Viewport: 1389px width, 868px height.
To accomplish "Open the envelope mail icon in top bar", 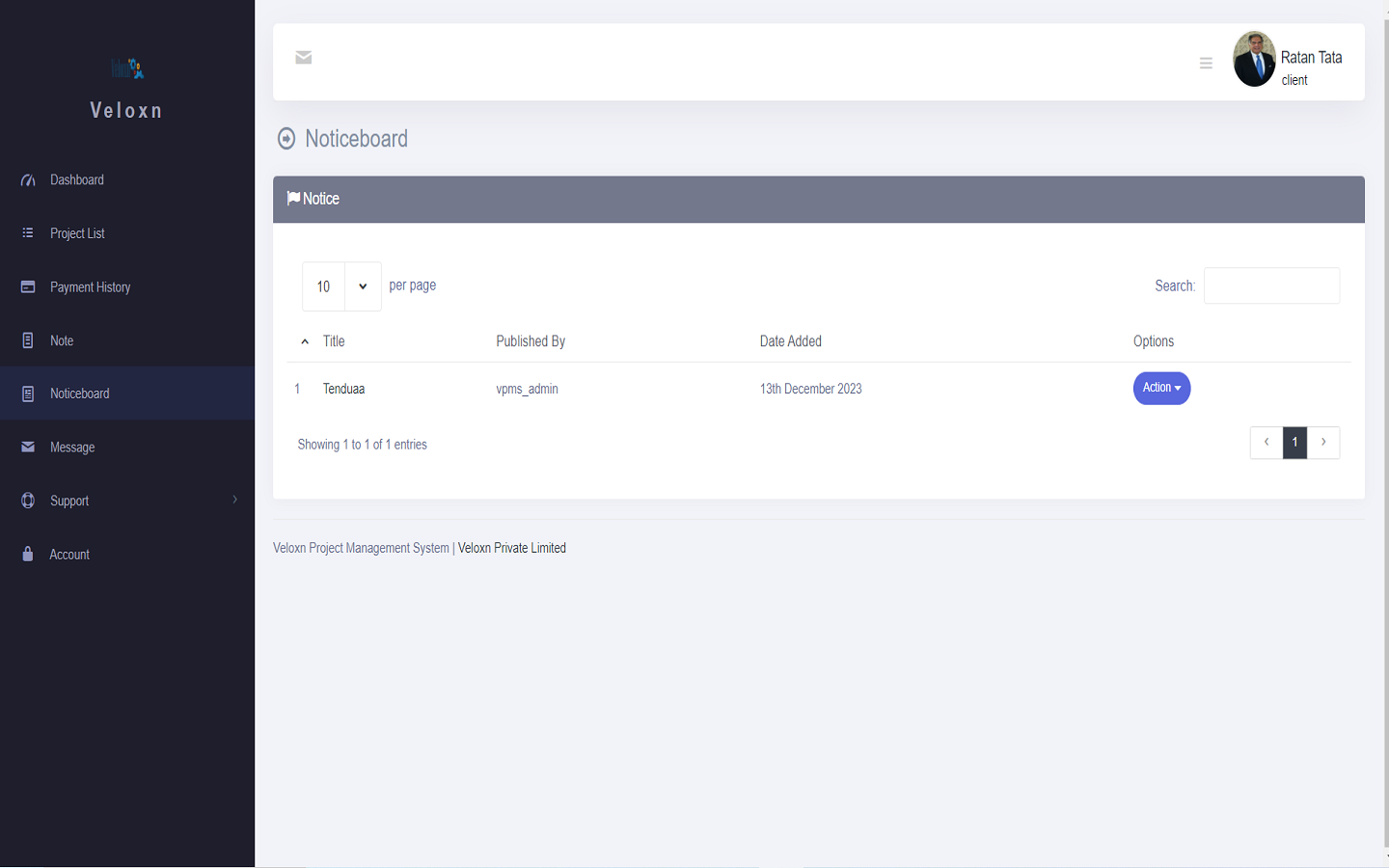I will (x=303, y=58).
